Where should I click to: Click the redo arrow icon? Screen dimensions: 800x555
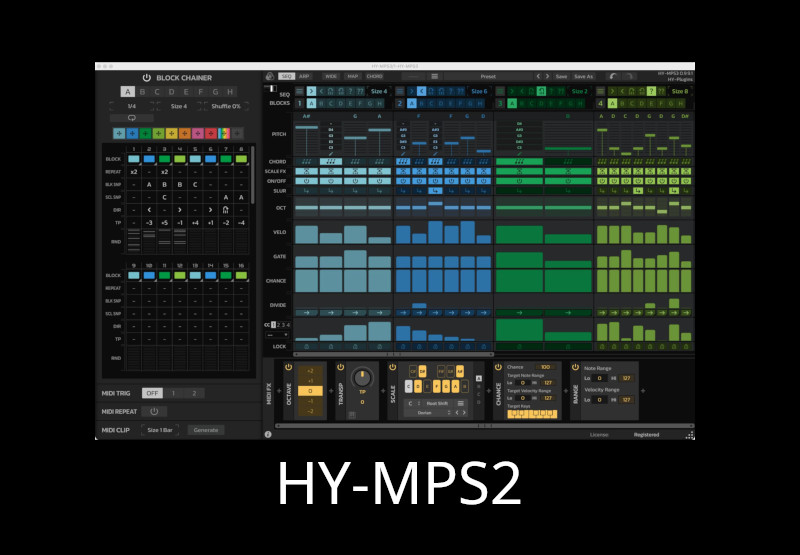(629, 77)
